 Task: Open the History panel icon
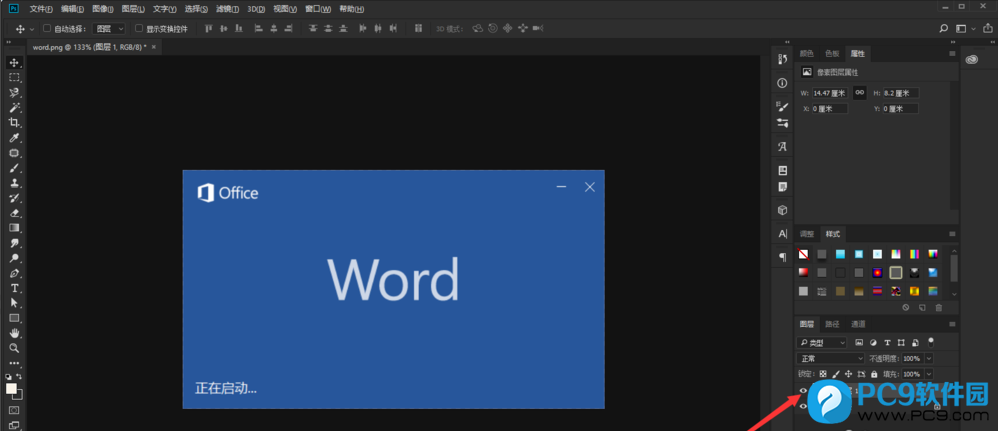(x=782, y=59)
